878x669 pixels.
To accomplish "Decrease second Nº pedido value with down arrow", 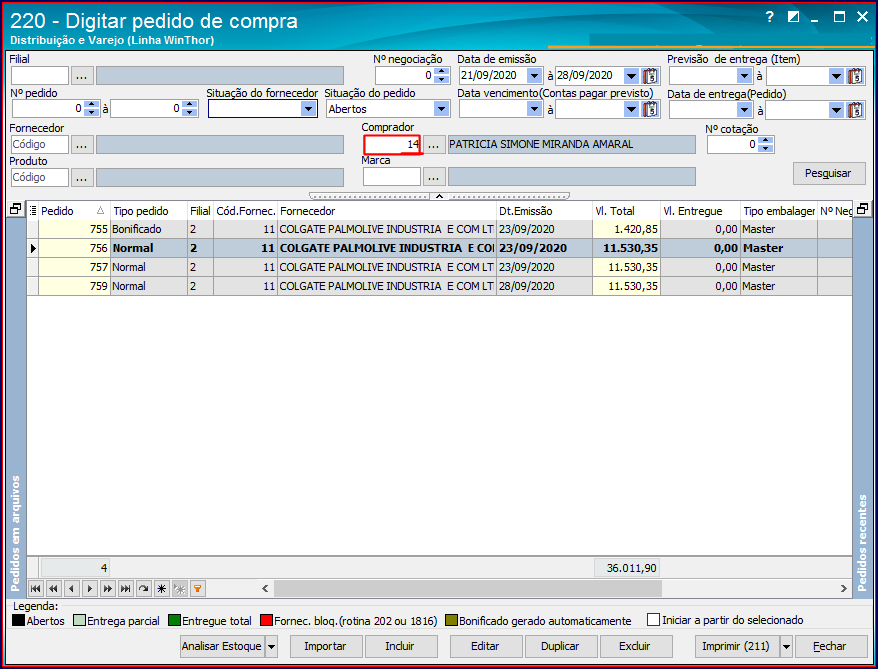I will click(x=190, y=113).
